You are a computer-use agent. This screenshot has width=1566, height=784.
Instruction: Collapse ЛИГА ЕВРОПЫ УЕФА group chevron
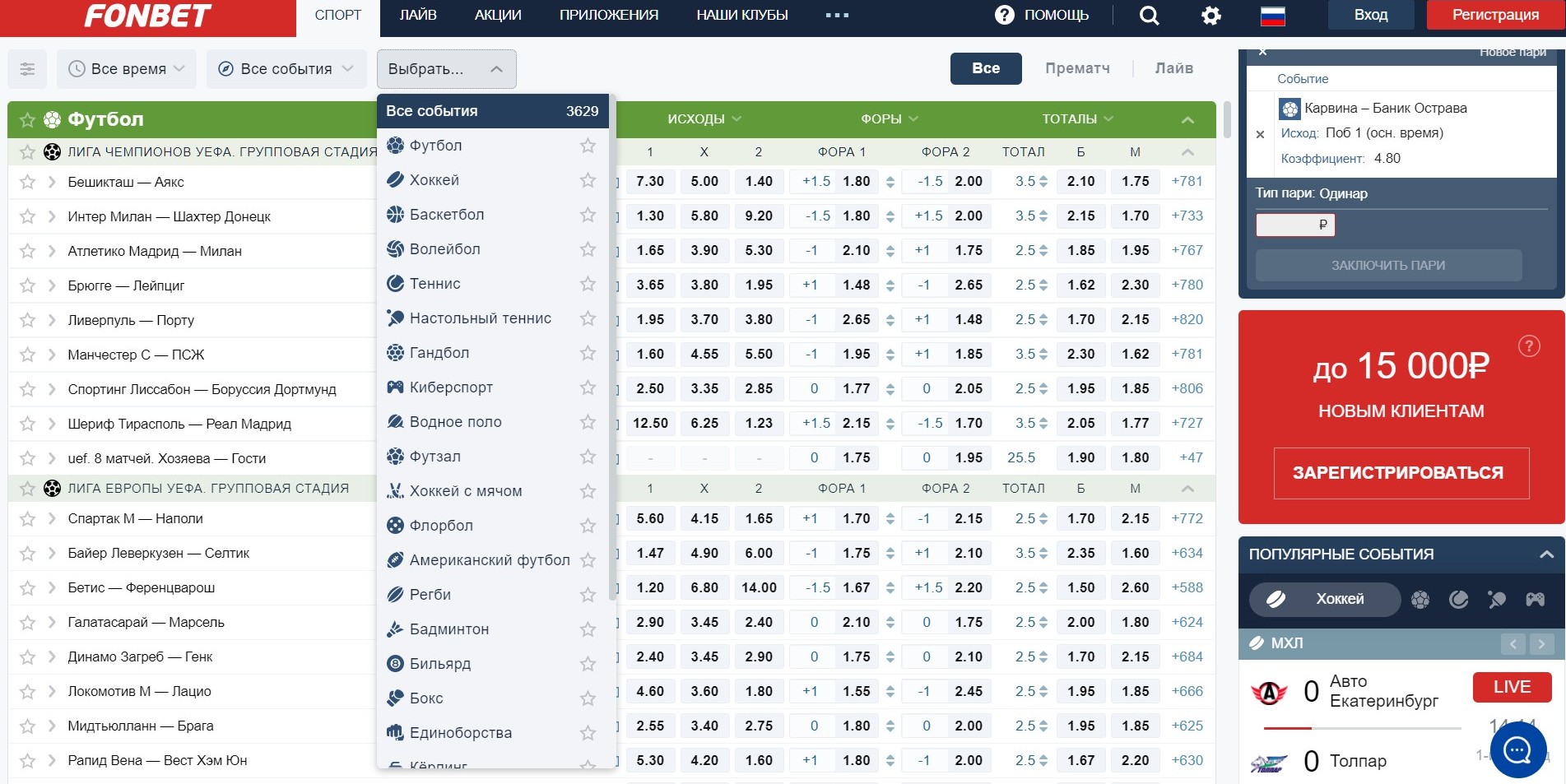pos(1187,489)
